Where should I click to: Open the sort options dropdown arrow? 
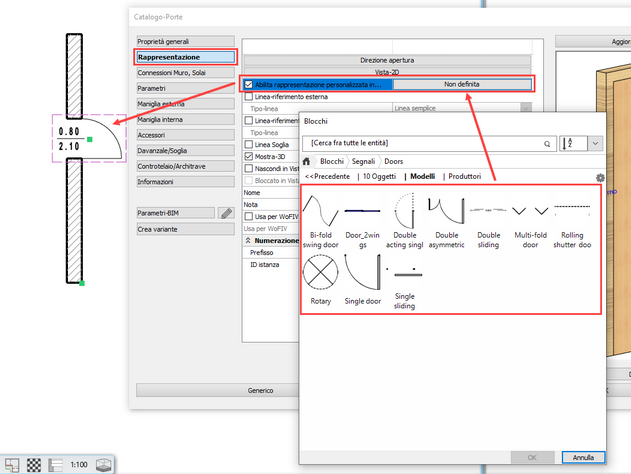(595, 143)
